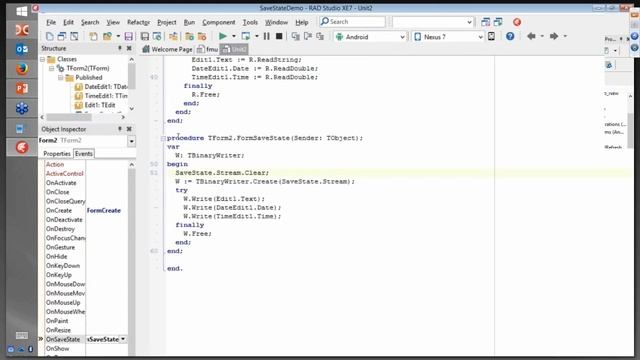Click the Back navigation arrow
The width and height of the screenshot is (640, 360).
click(531, 36)
